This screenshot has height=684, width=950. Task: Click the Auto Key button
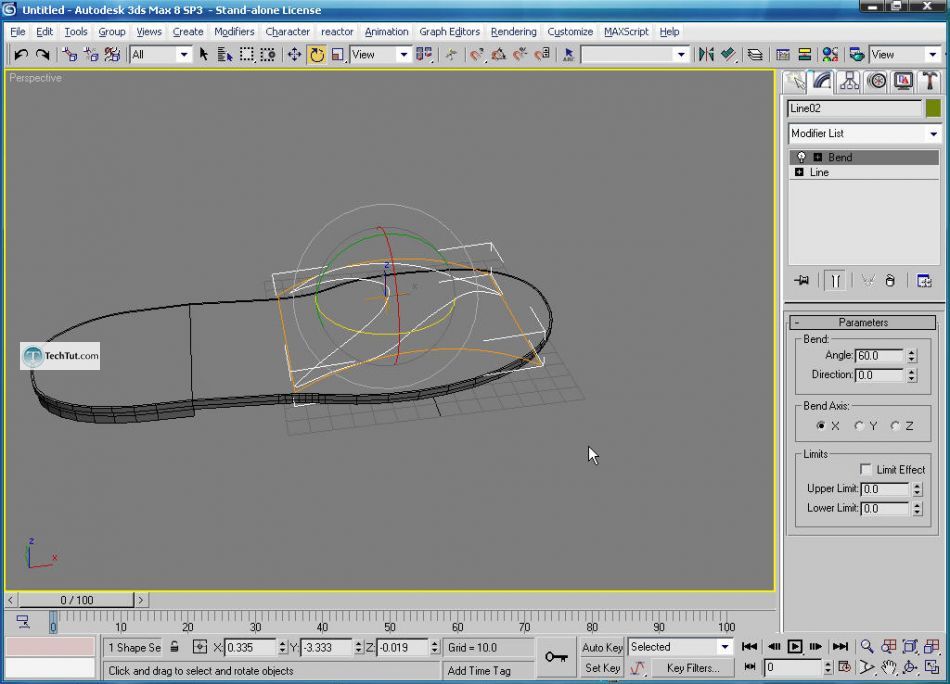[x=602, y=647]
